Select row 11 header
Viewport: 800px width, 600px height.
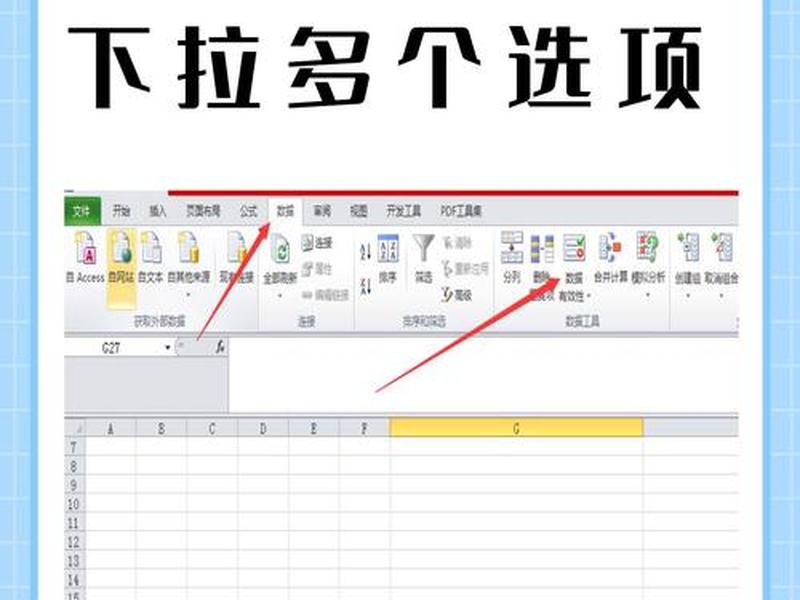[74, 523]
